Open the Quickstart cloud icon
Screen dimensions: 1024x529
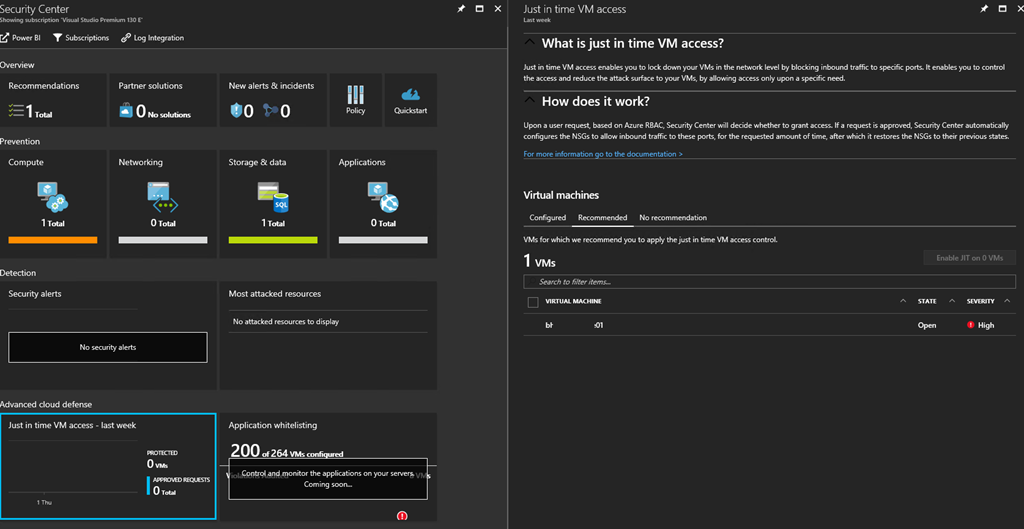pyautogui.click(x=410, y=95)
